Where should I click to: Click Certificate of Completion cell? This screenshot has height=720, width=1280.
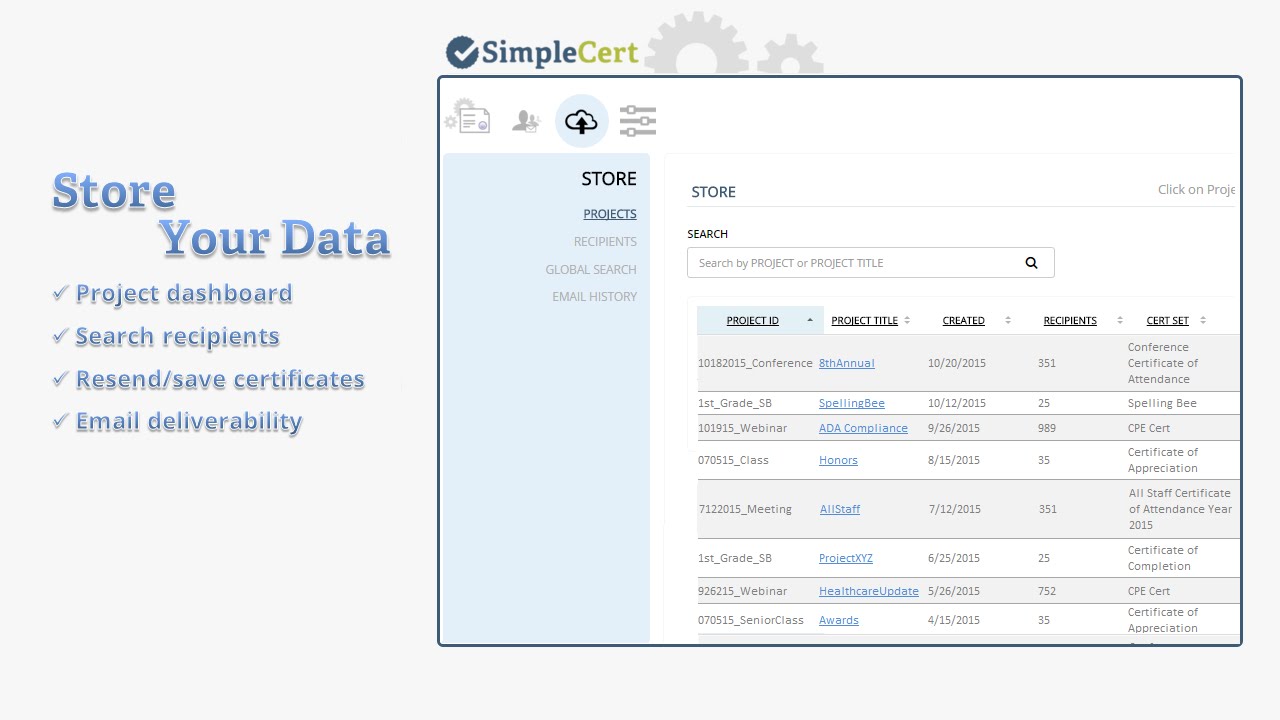tap(1163, 558)
